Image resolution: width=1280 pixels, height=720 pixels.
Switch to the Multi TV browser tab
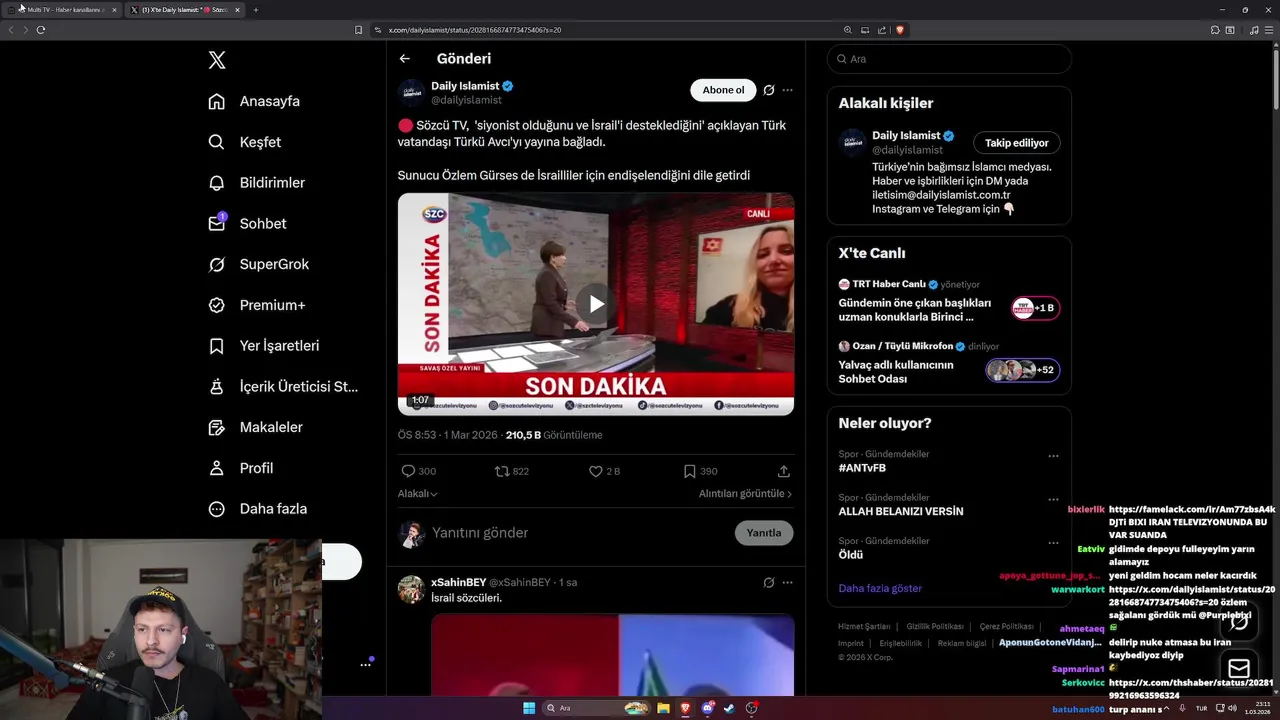pyautogui.click(x=62, y=10)
